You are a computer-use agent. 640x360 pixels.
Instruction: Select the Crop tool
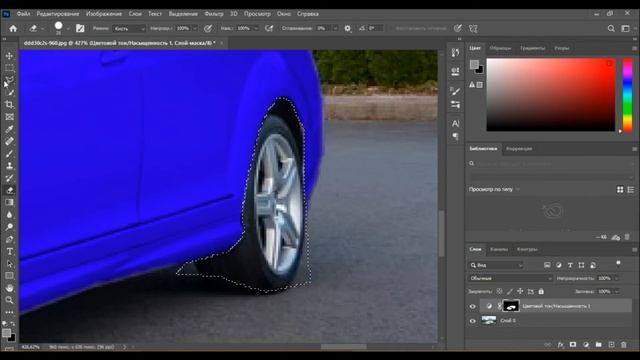coord(9,104)
